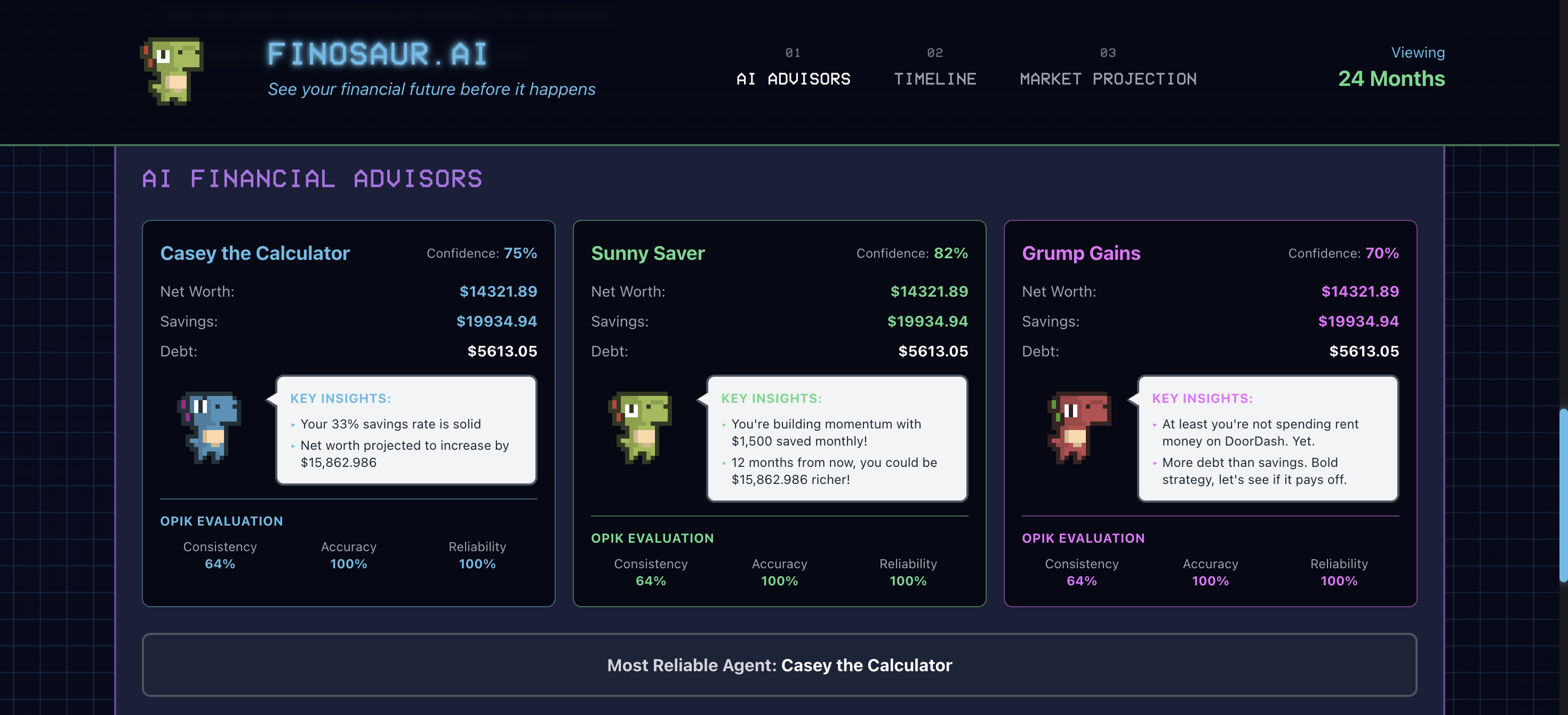Click the FINOSAUR.AI title text
Screen dimensions: 1568x715
(378, 53)
